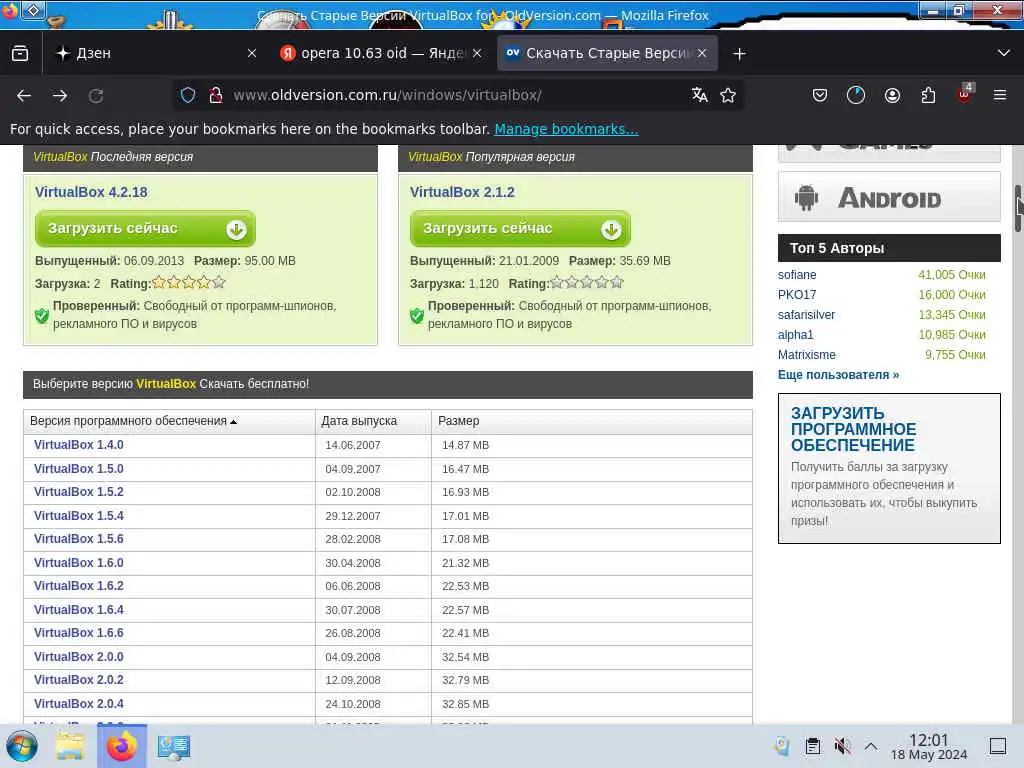The image size is (1024, 768).
Task: Open the network computer taskbar icon
Action: point(174,746)
